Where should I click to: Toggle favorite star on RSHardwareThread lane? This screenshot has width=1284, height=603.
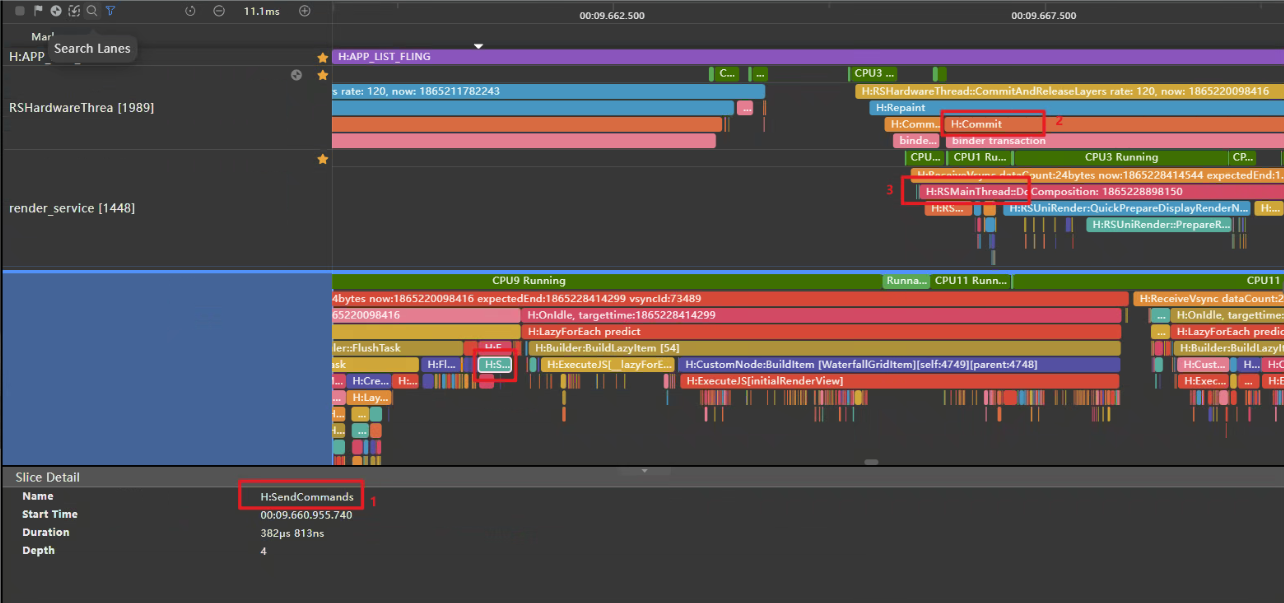pyautogui.click(x=322, y=75)
